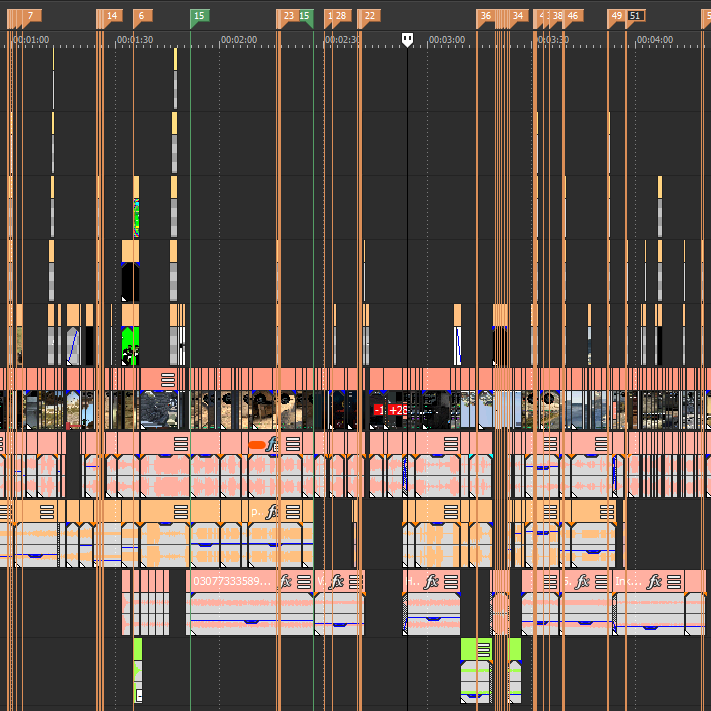Select the colorful noise clip on the upper track
This screenshot has height=711, width=711.
136,218
